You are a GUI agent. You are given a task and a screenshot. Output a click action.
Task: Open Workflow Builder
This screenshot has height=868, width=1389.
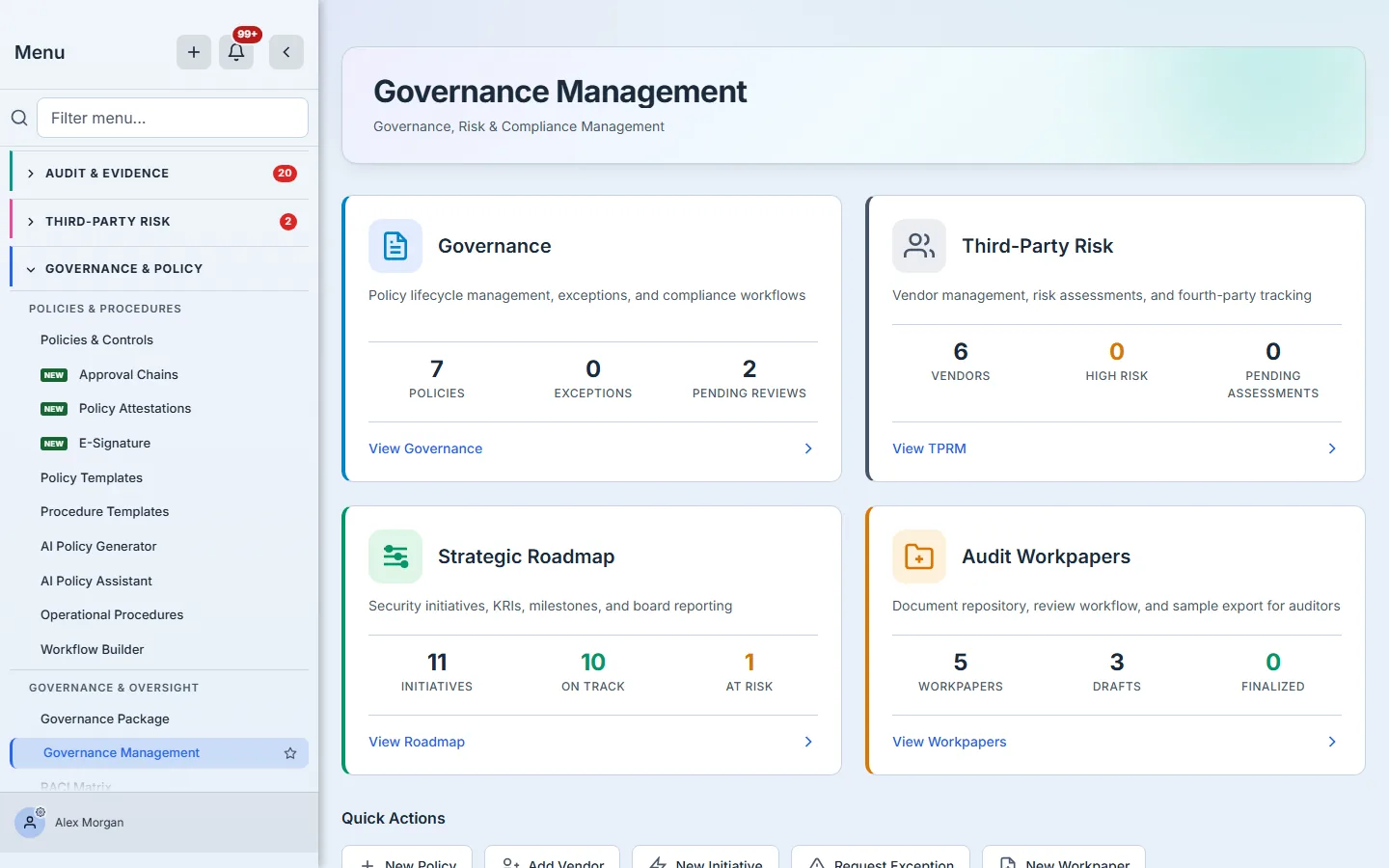tap(93, 650)
